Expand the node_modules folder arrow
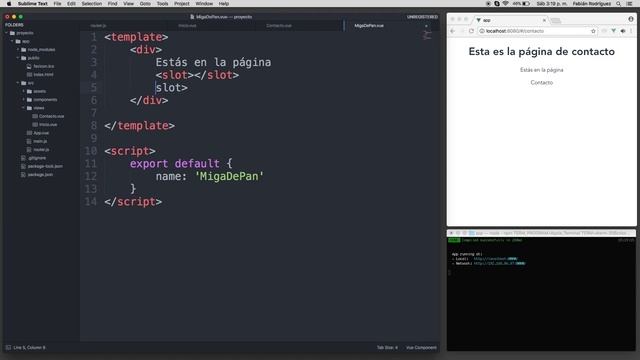The image size is (640, 360). [18, 50]
